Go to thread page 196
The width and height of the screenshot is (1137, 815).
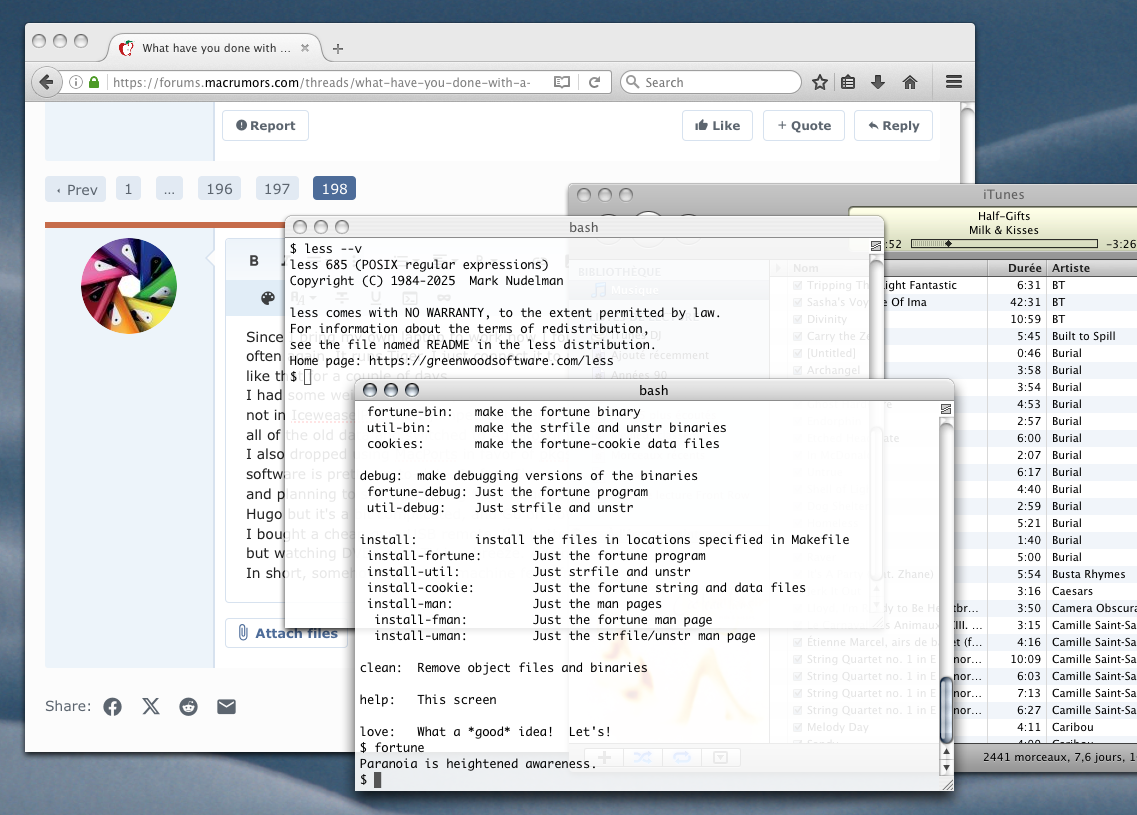(220, 189)
